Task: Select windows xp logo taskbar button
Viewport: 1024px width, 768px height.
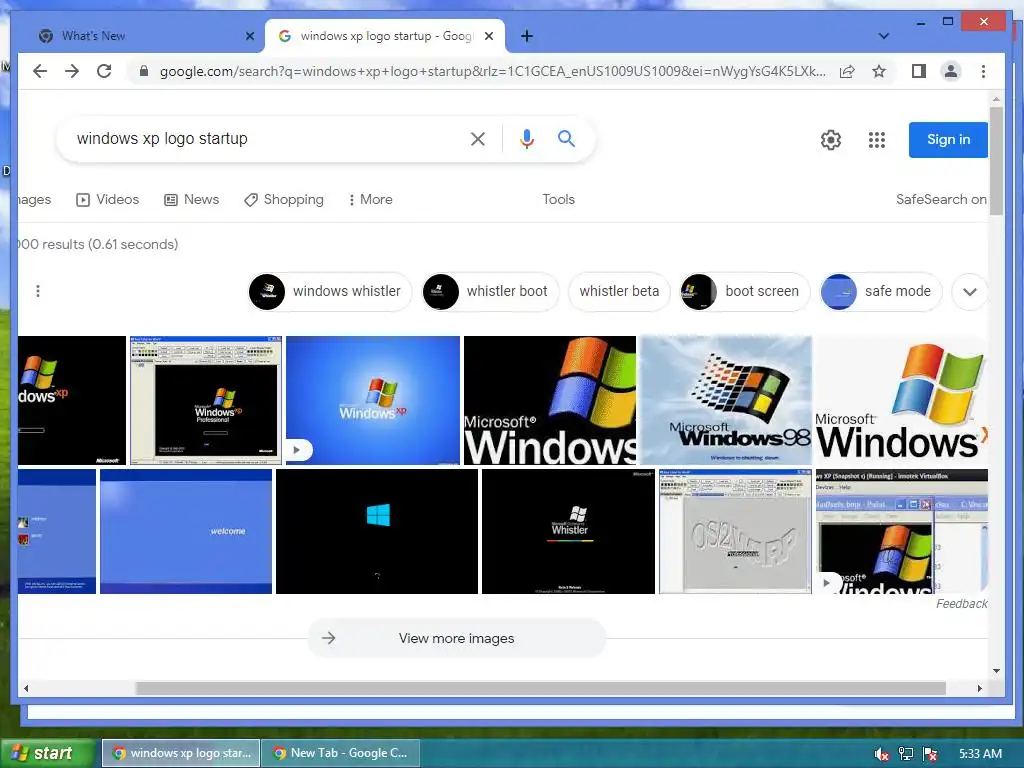Action: [x=181, y=753]
